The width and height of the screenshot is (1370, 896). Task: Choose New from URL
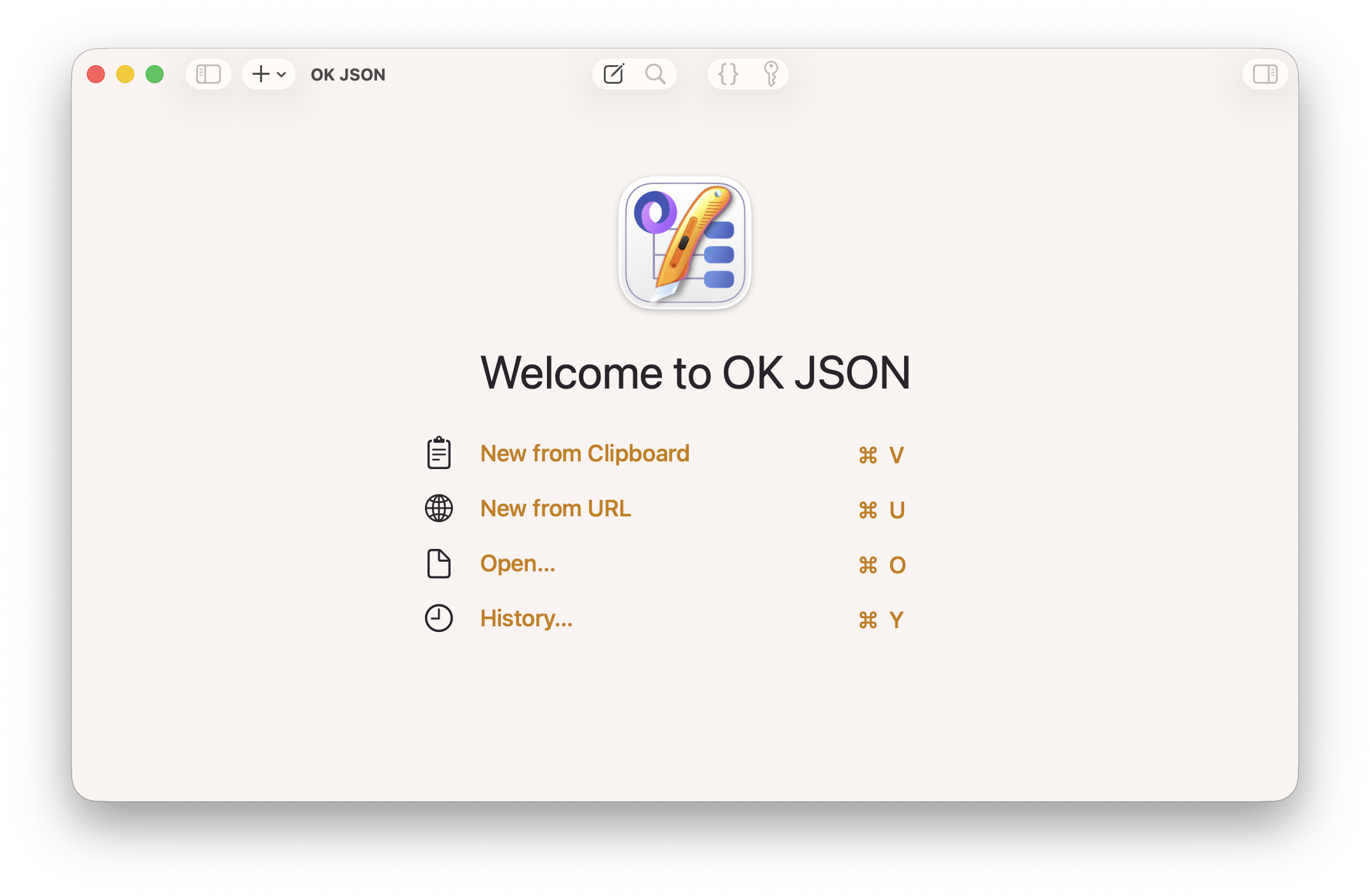555,508
